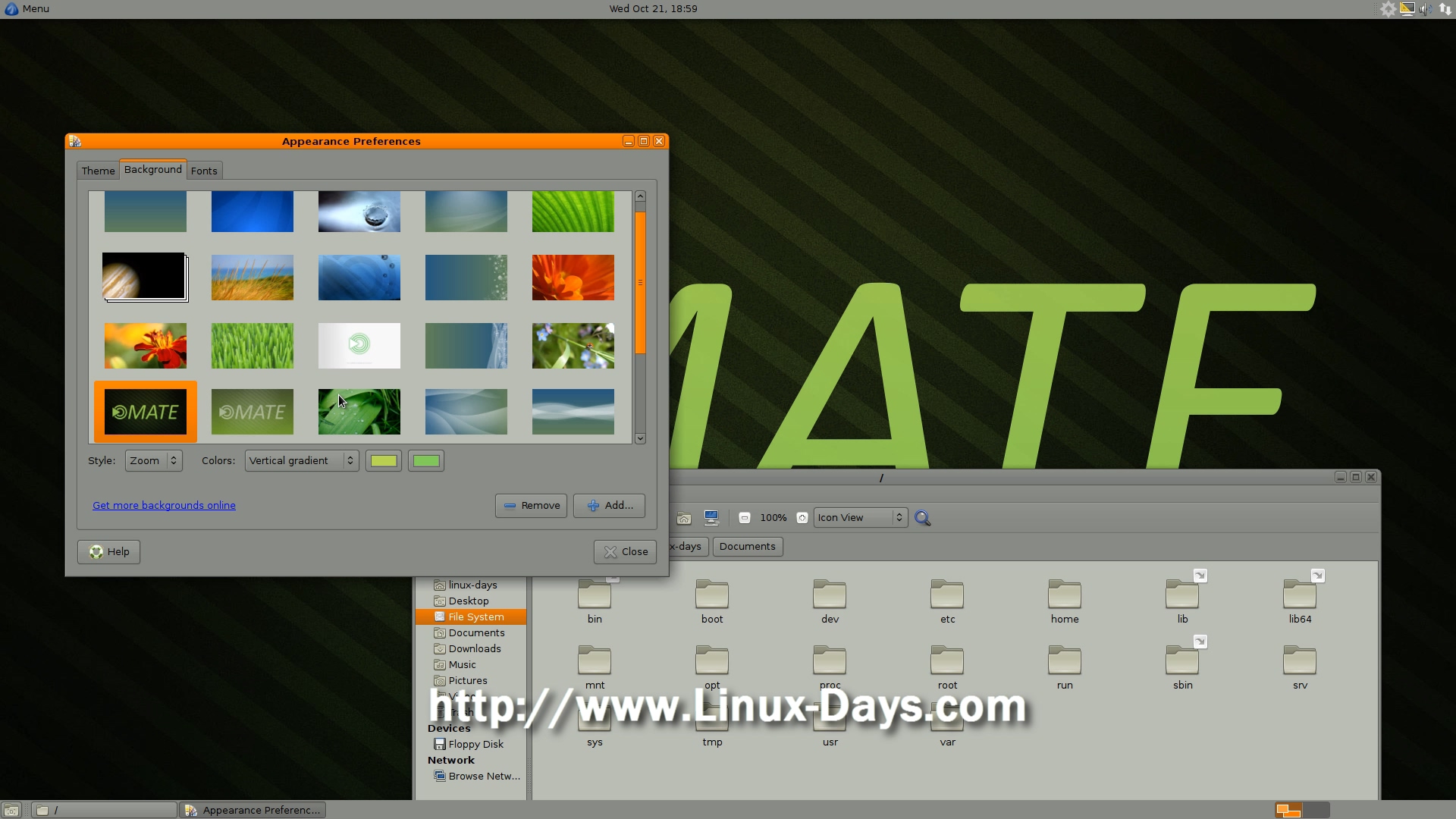Viewport: 1456px width, 819px height.
Task: Click the wallpaper scrollbar down arrow
Action: pos(640,438)
